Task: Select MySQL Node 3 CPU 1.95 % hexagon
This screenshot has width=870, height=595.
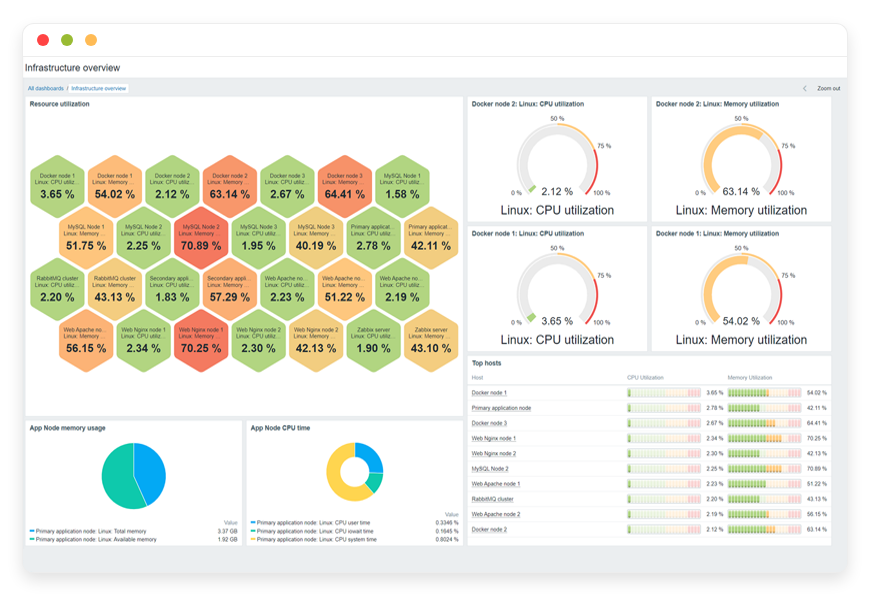Action: 259,238
